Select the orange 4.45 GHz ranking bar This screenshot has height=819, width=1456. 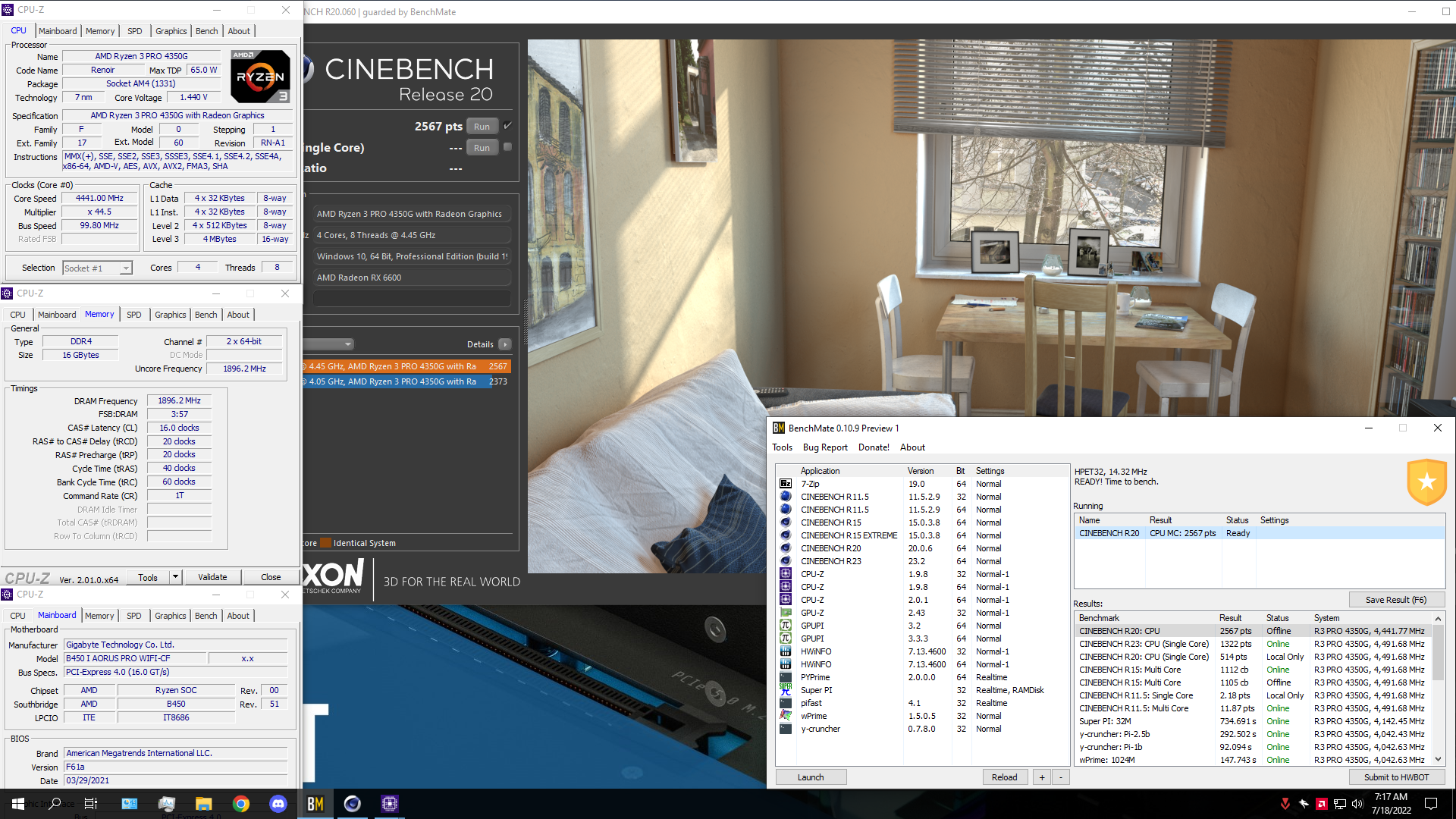click(x=406, y=366)
